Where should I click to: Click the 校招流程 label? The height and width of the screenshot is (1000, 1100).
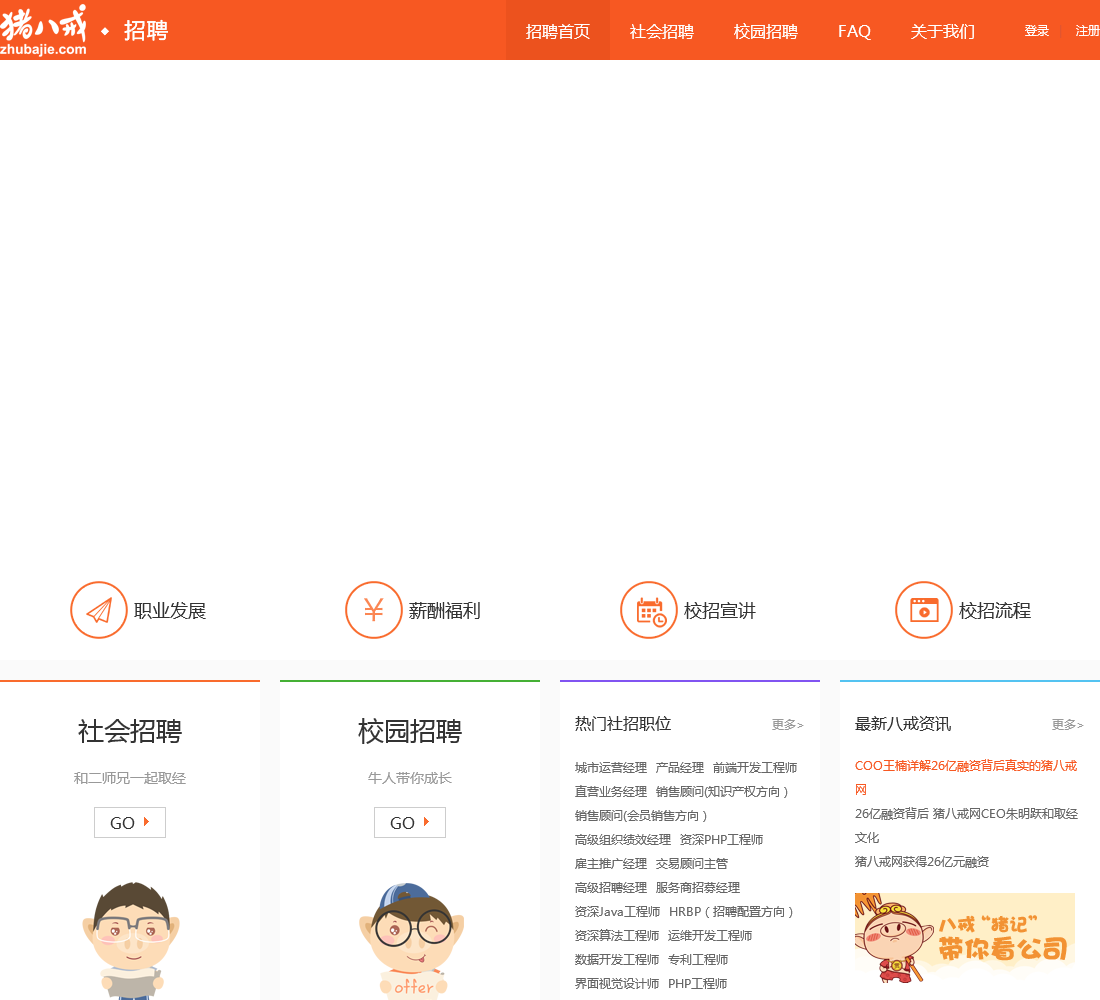pyautogui.click(x=995, y=611)
